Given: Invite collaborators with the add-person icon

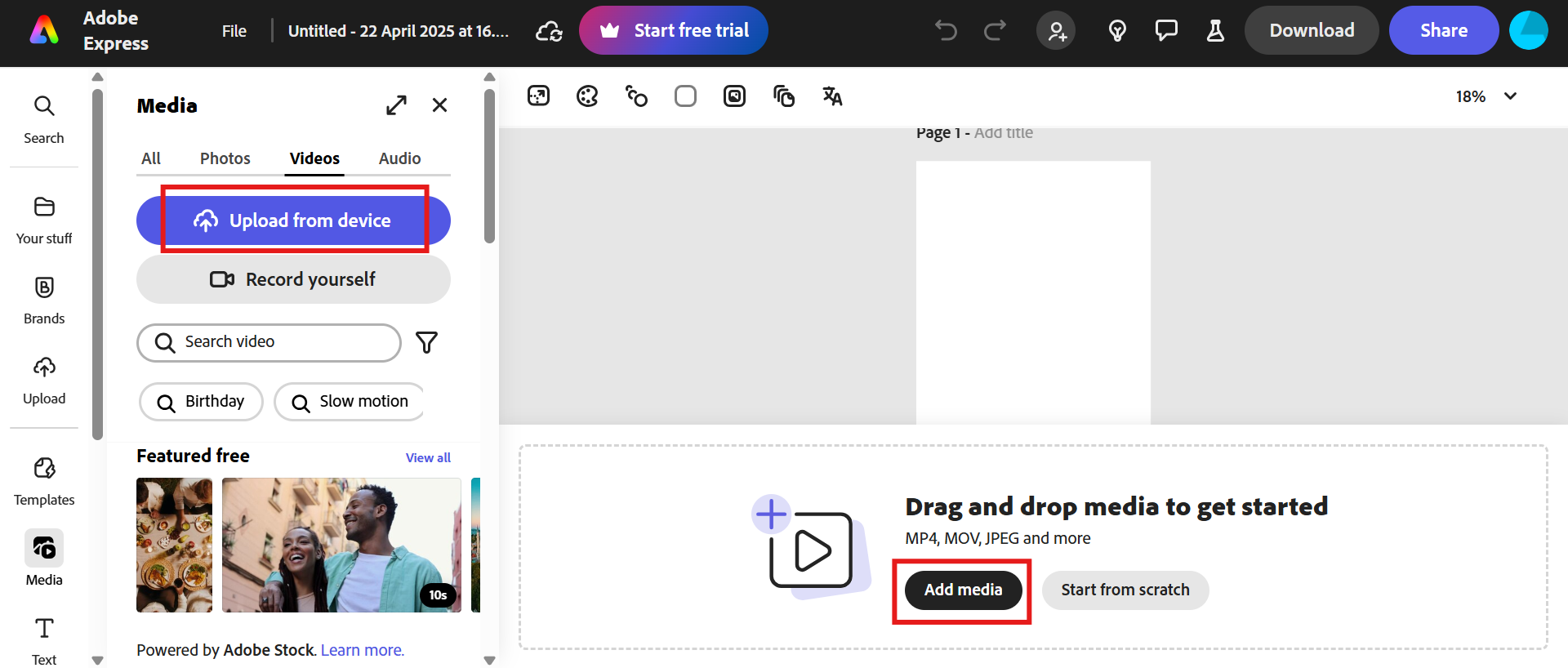Looking at the screenshot, I should pyautogui.click(x=1057, y=31).
